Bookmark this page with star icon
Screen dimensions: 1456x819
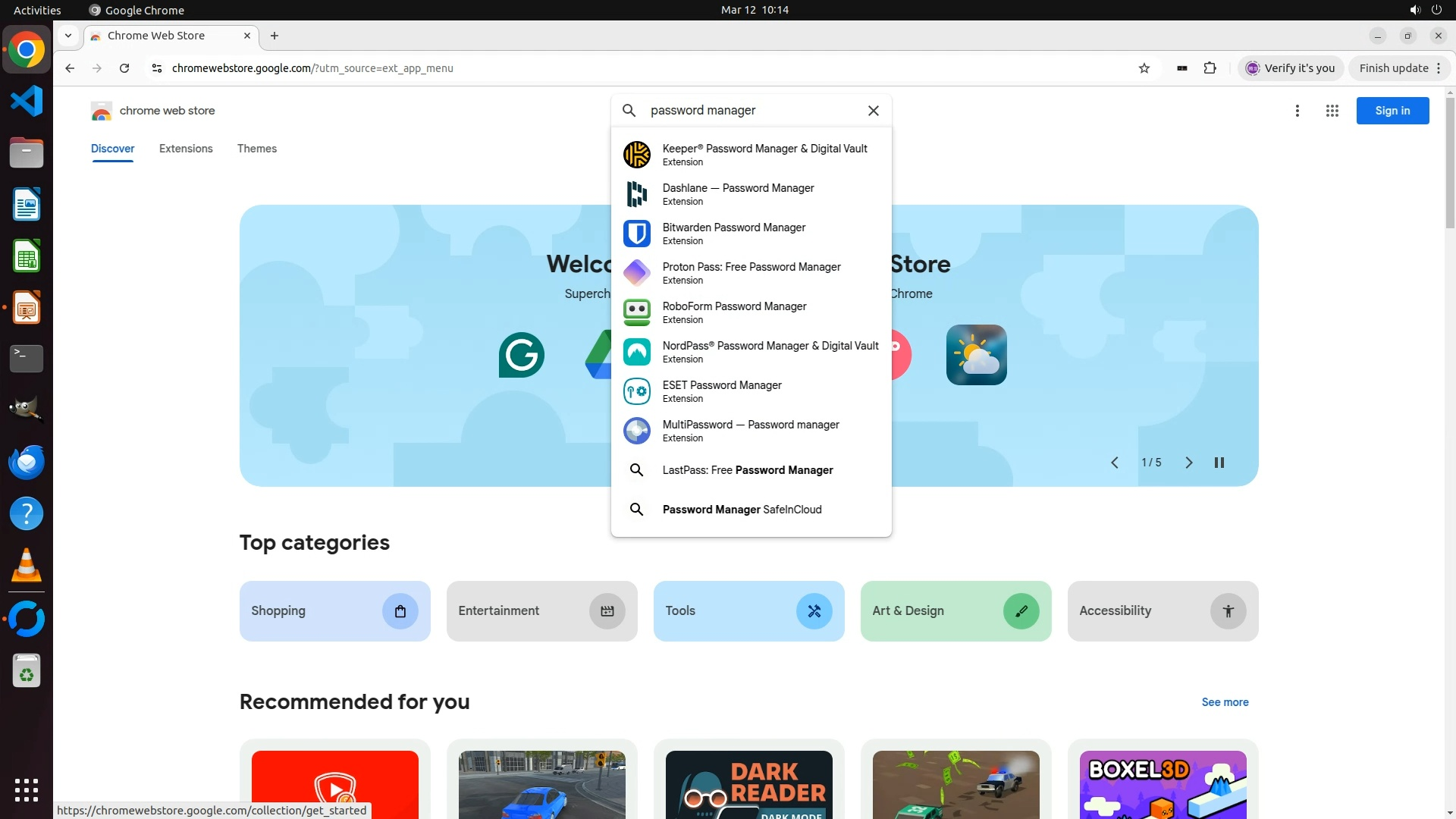pos(1144,68)
